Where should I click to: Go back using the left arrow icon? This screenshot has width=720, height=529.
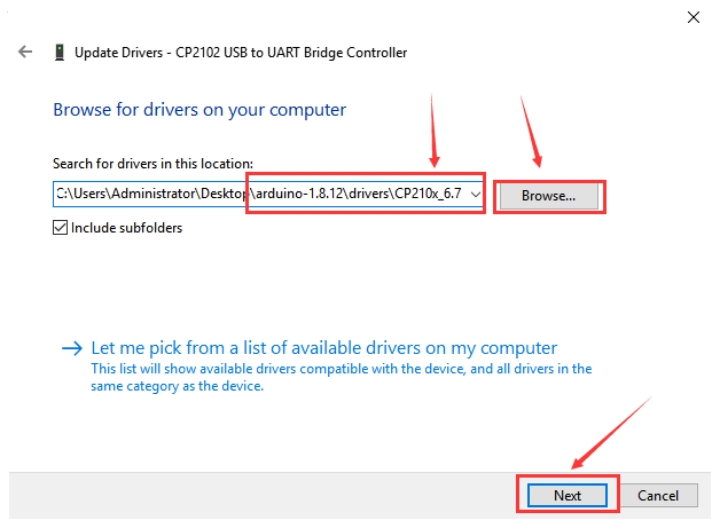(25, 52)
